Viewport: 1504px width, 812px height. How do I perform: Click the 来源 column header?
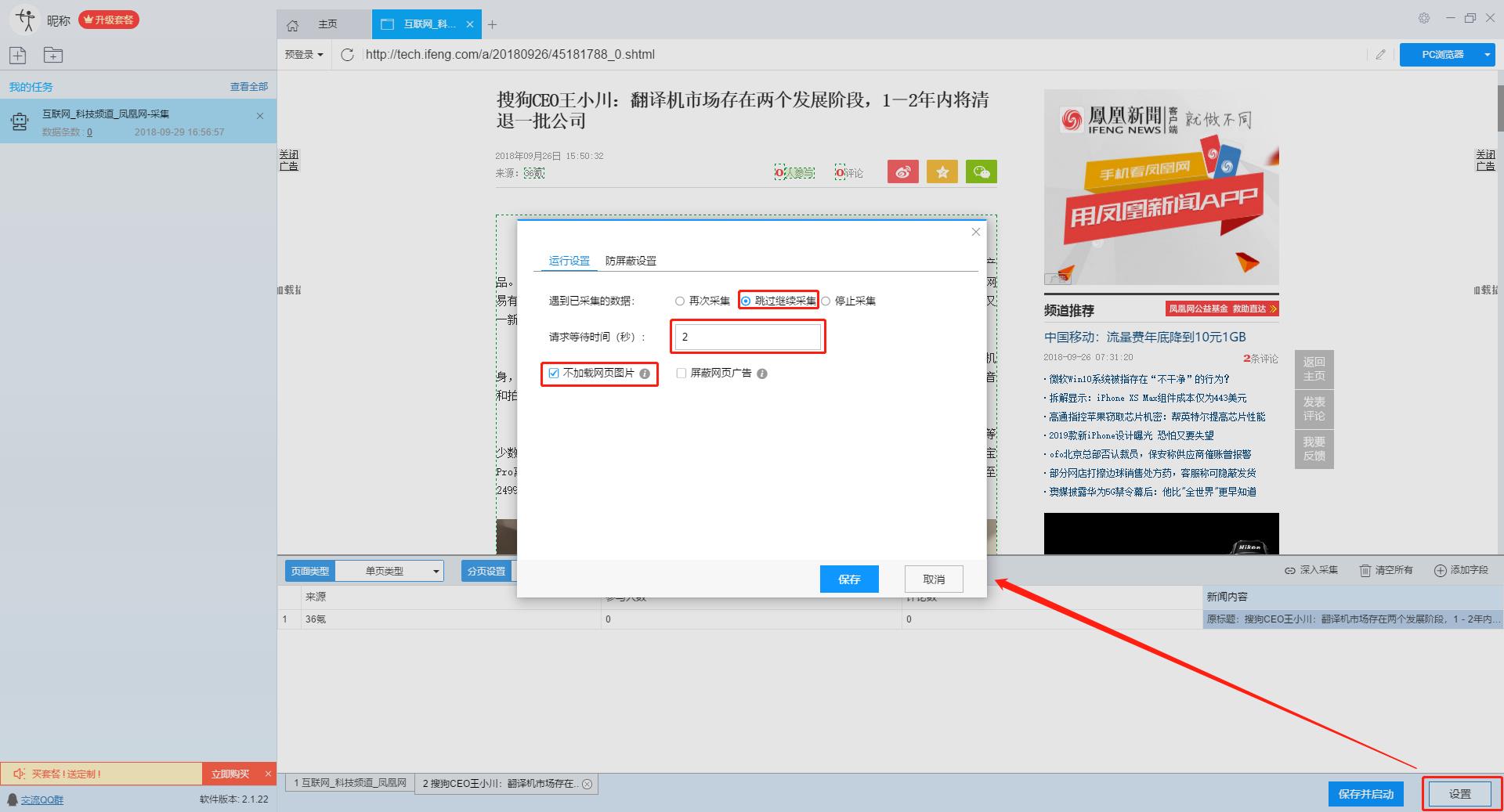coord(450,597)
